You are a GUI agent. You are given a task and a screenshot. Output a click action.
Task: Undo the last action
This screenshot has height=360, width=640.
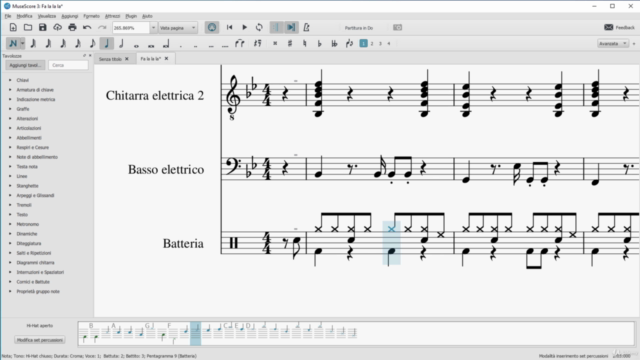point(87,27)
